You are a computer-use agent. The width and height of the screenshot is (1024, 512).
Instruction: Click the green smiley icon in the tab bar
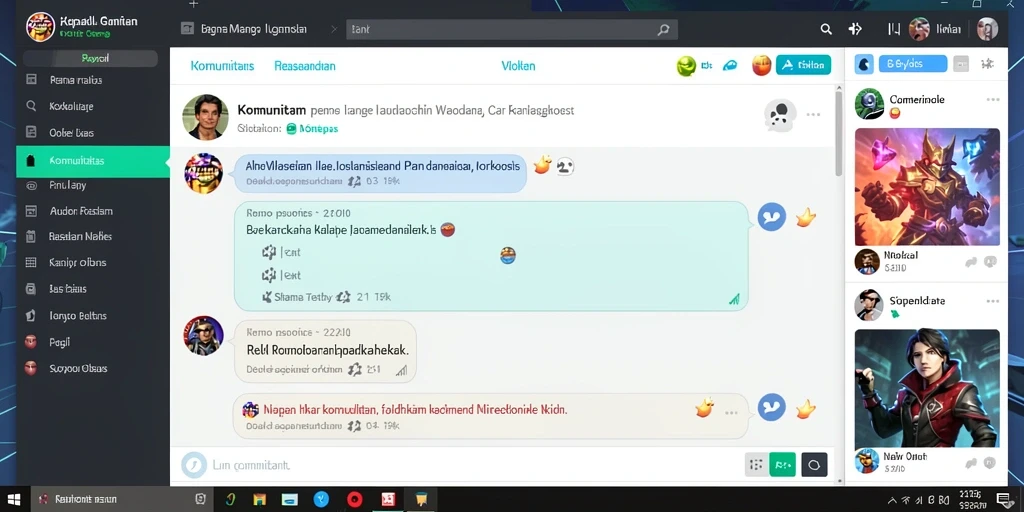tap(686, 65)
